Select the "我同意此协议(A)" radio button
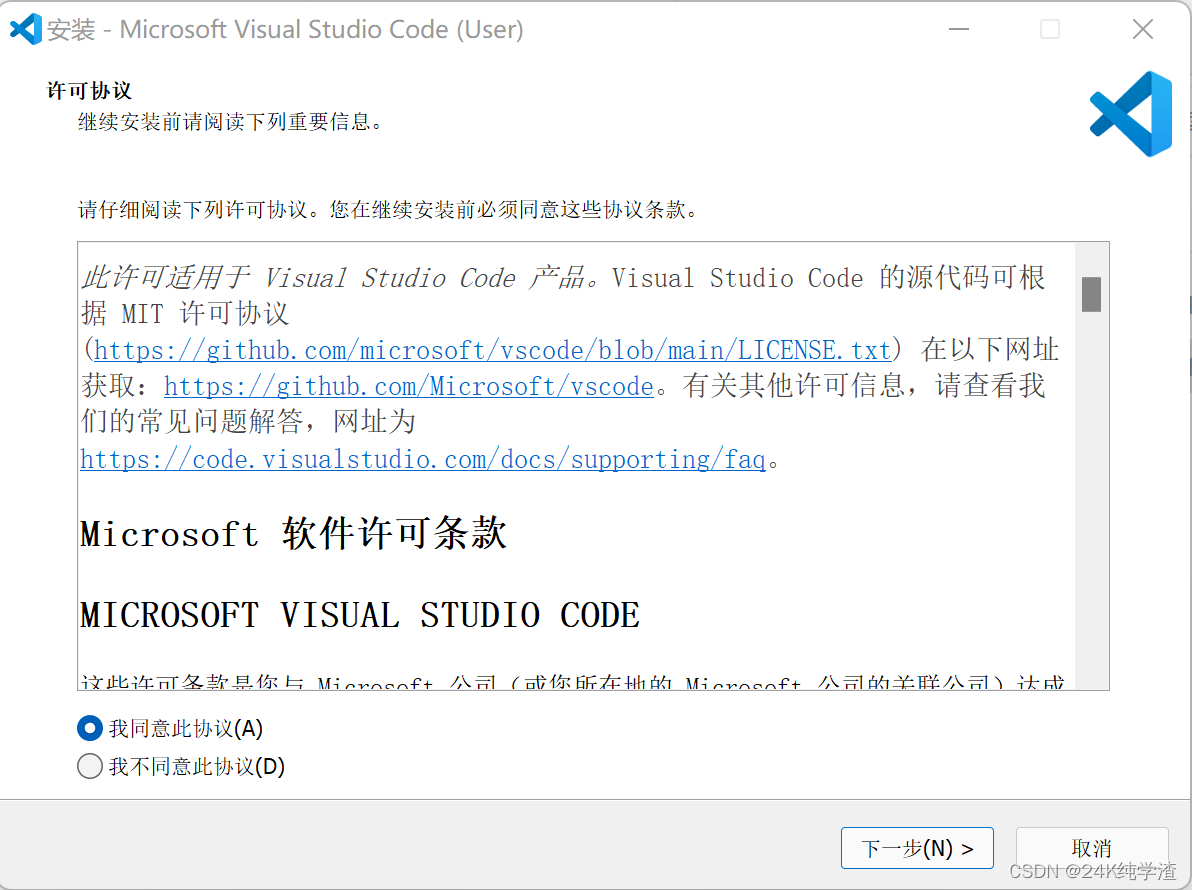 90,728
